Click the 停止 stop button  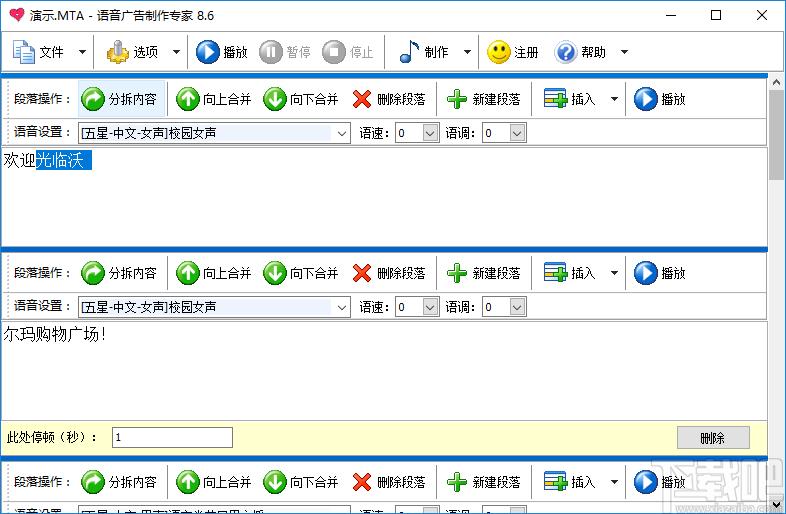(x=348, y=52)
